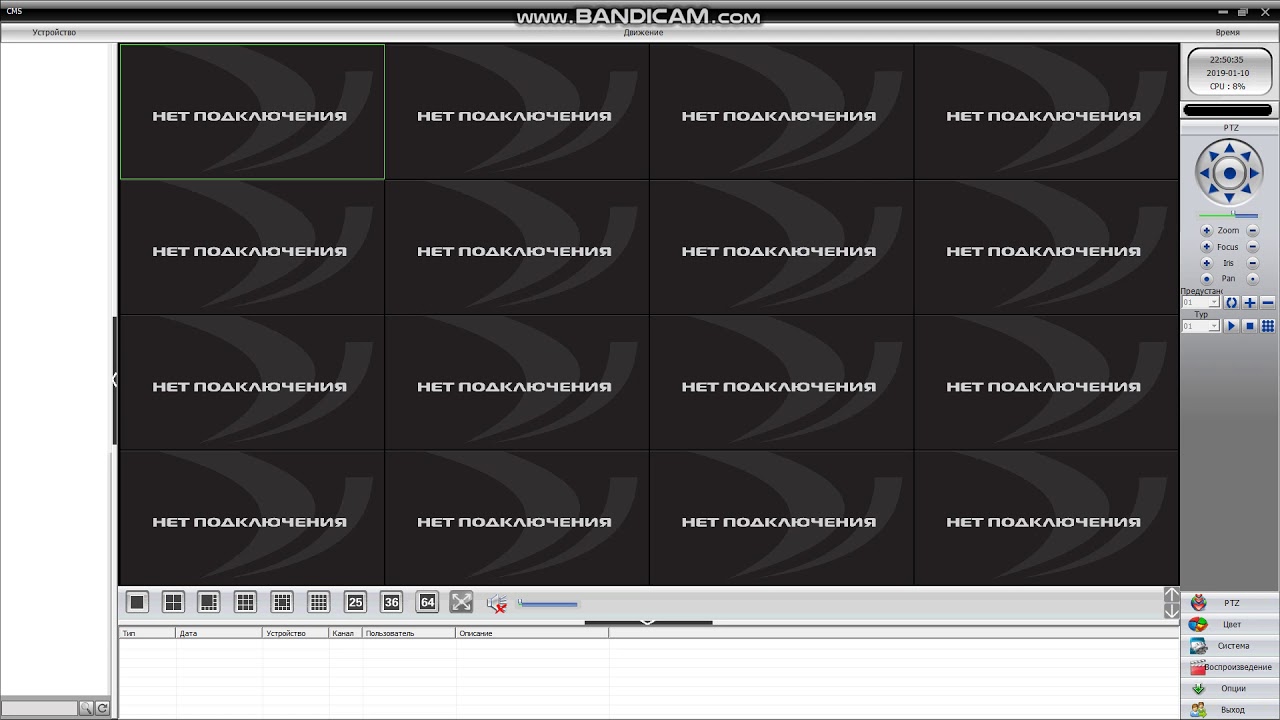Image resolution: width=1280 pixels, height=720 pixels.
Task: Delete a preset with the minus button
Action: tap(1268, 302)
